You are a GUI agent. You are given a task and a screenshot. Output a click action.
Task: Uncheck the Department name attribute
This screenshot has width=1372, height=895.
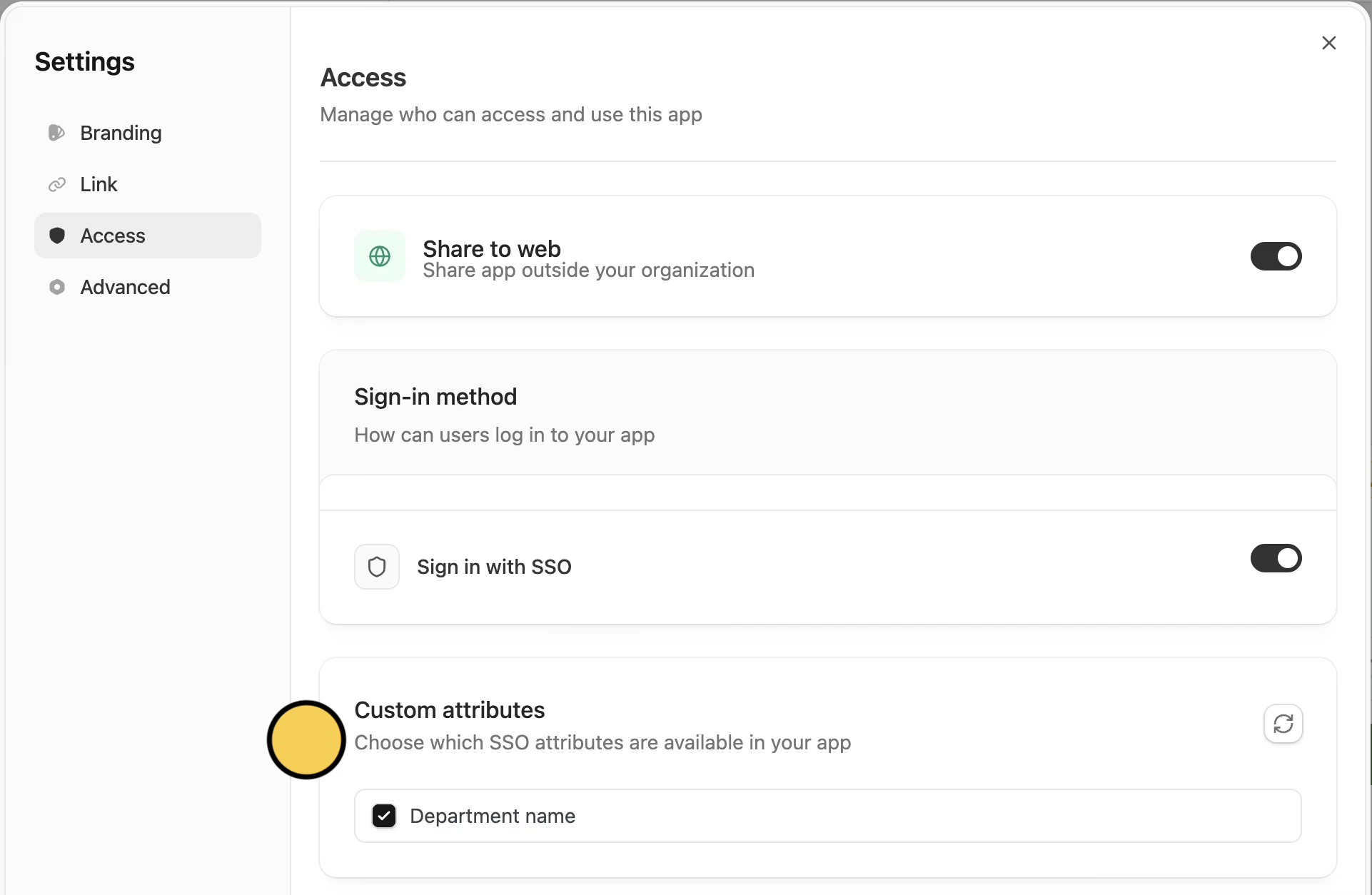[384, 816]
